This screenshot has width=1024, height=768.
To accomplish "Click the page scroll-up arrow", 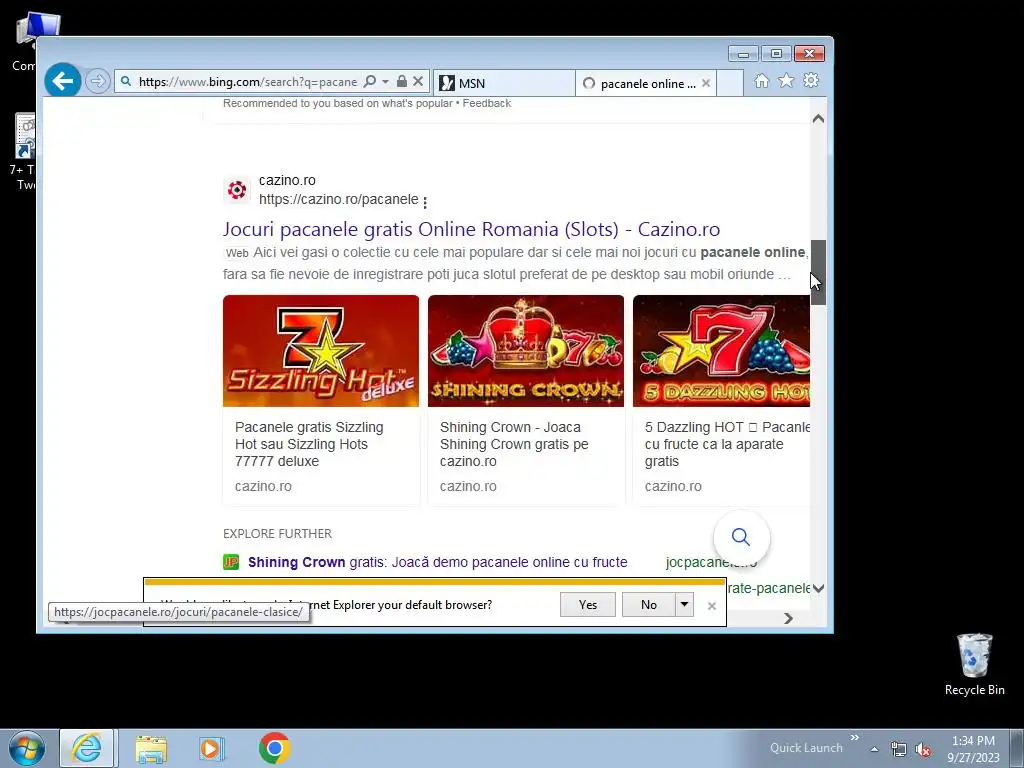I will pyautogui.click(x=818, y=119).
